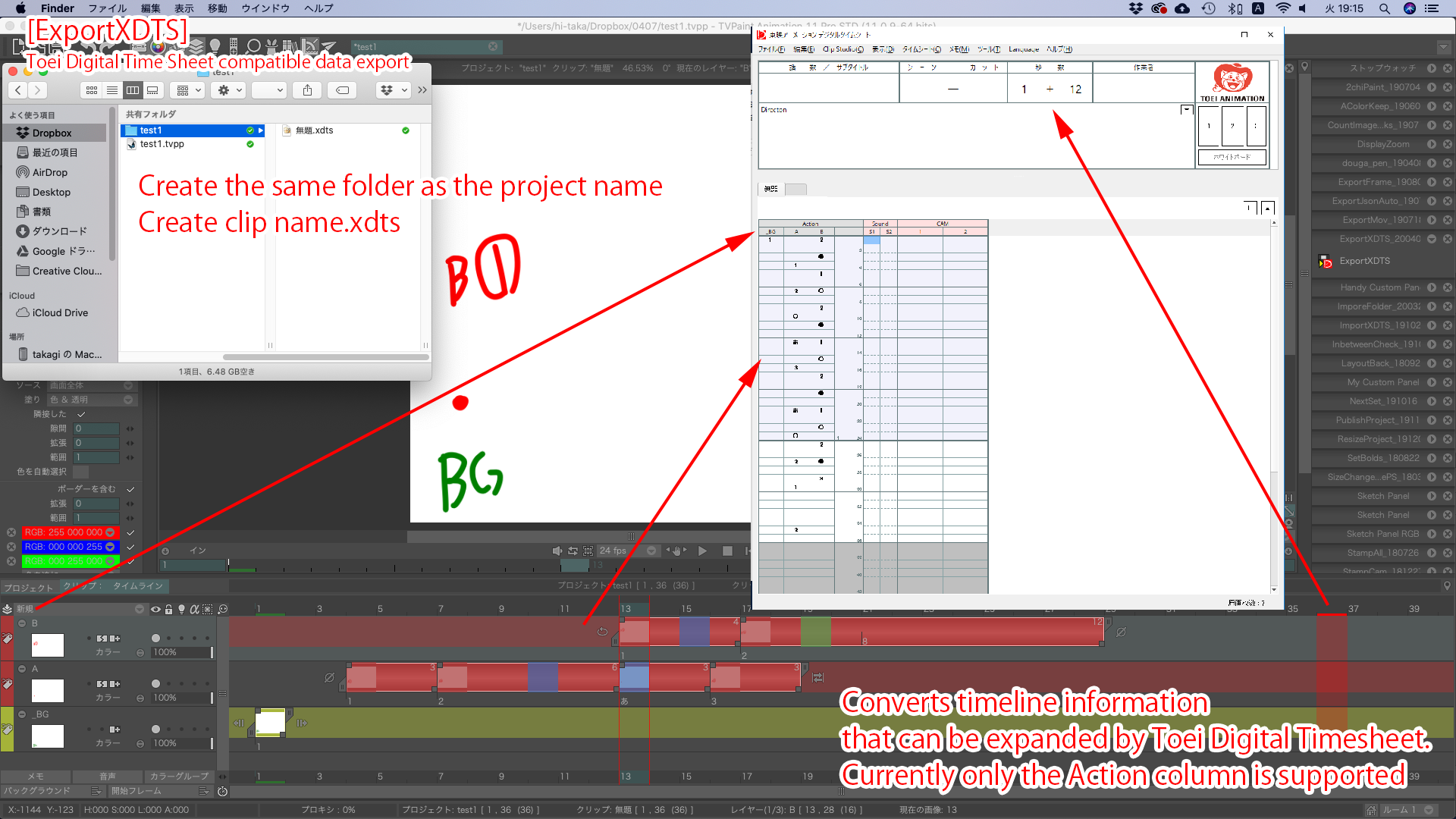Open Dropbox menu bar icon
Viewport: 1456px width, 819px height.
coord(1135,8)
